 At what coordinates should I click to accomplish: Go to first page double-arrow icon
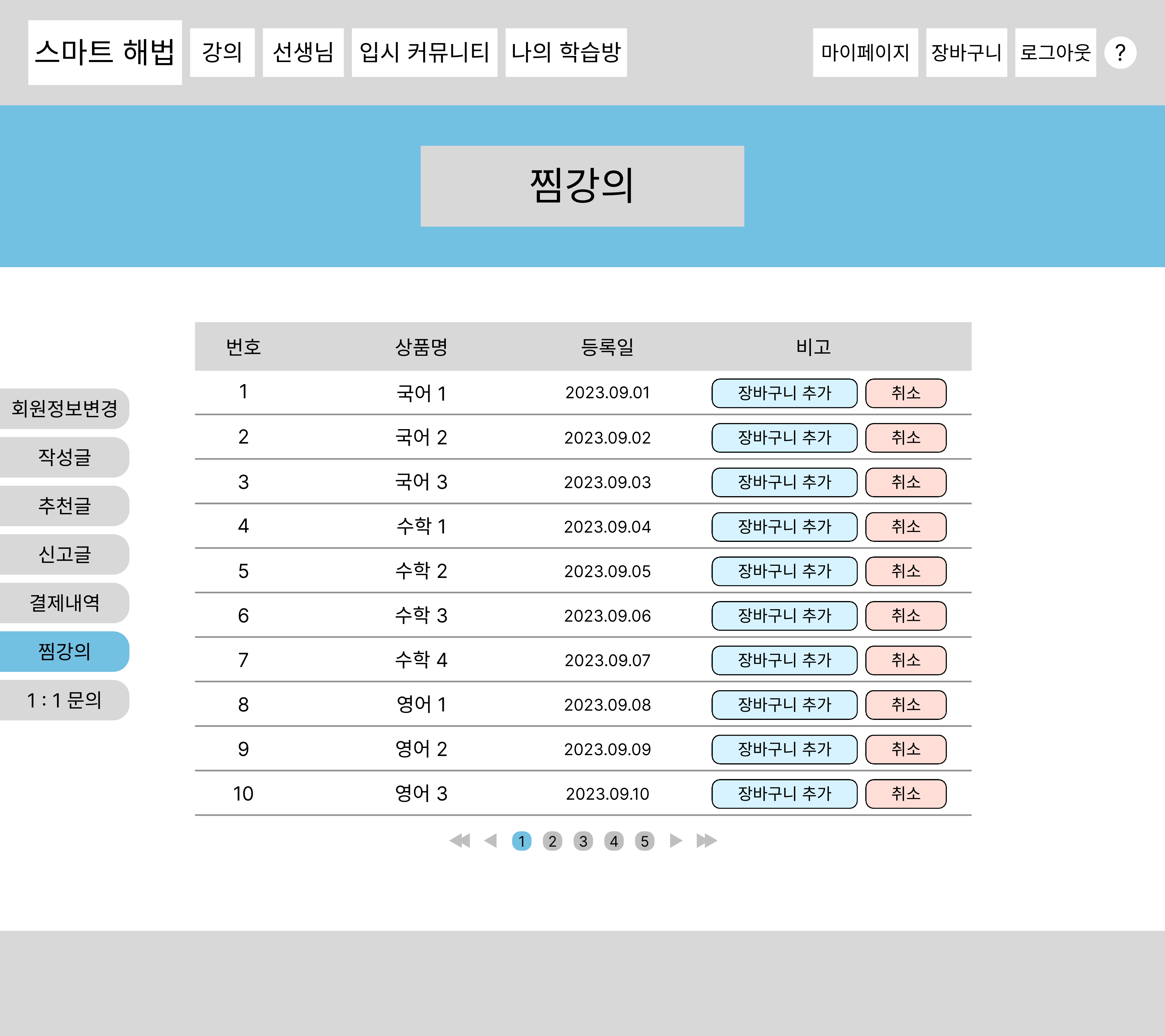coord(459,841)
